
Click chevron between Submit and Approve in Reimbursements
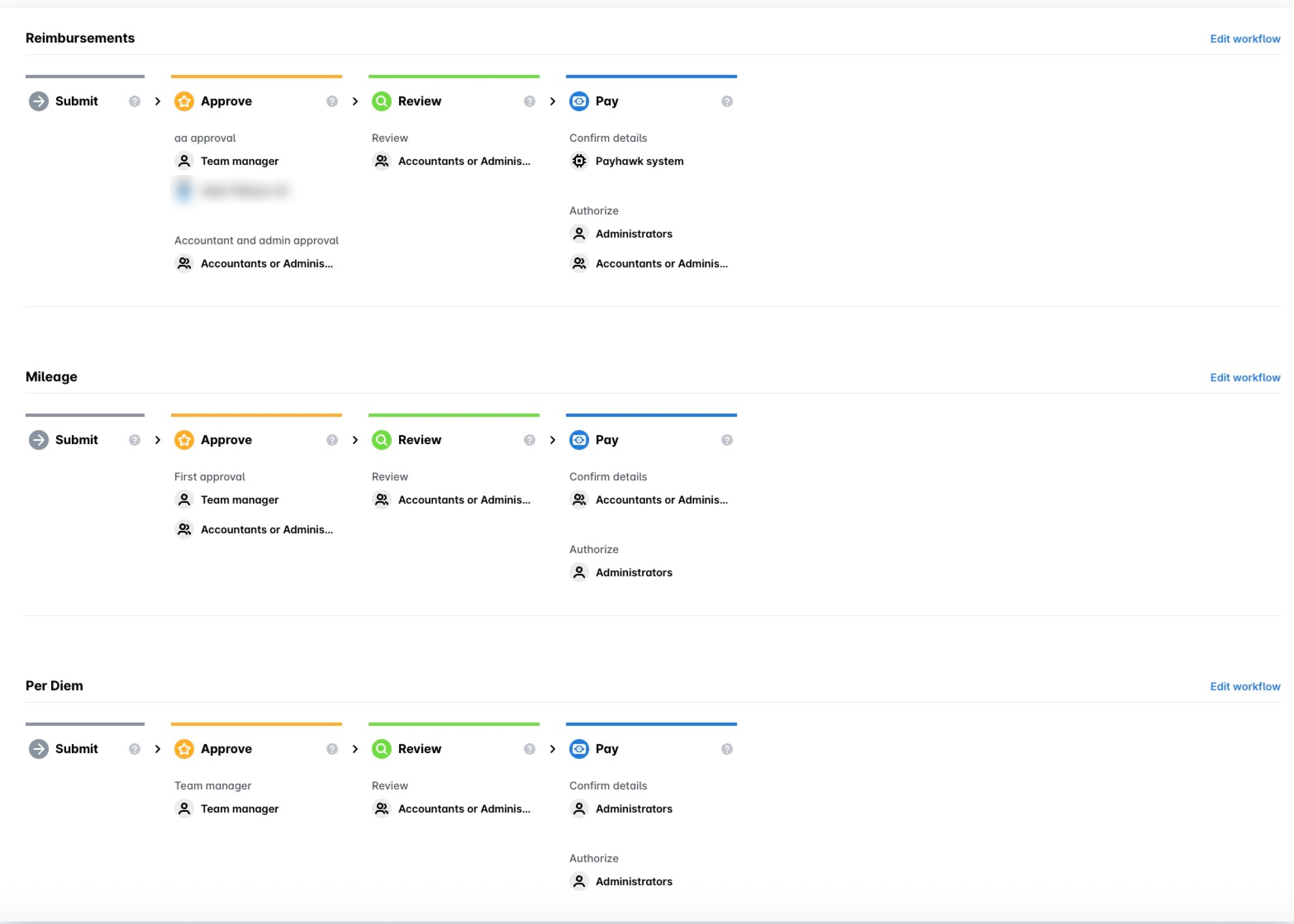coord(158,101)
